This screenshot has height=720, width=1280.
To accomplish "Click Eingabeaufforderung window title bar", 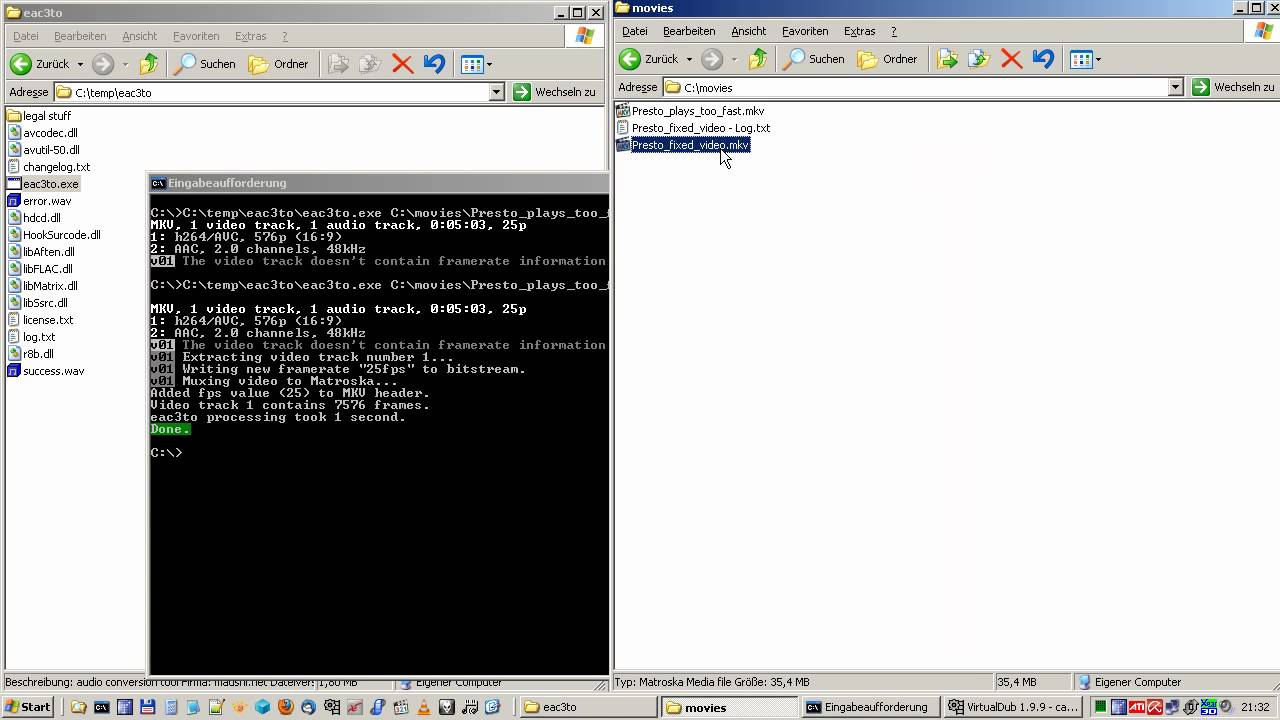I will click(378, 183).
